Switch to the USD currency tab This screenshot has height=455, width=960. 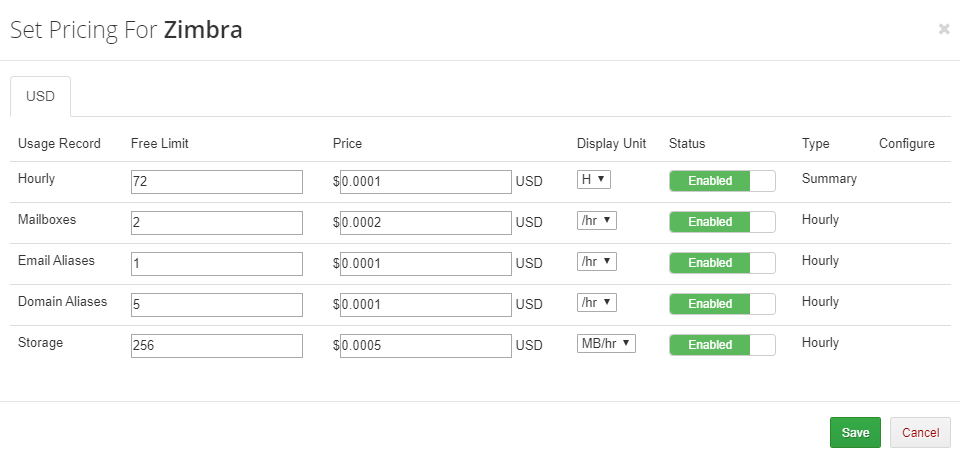[40, 96]
